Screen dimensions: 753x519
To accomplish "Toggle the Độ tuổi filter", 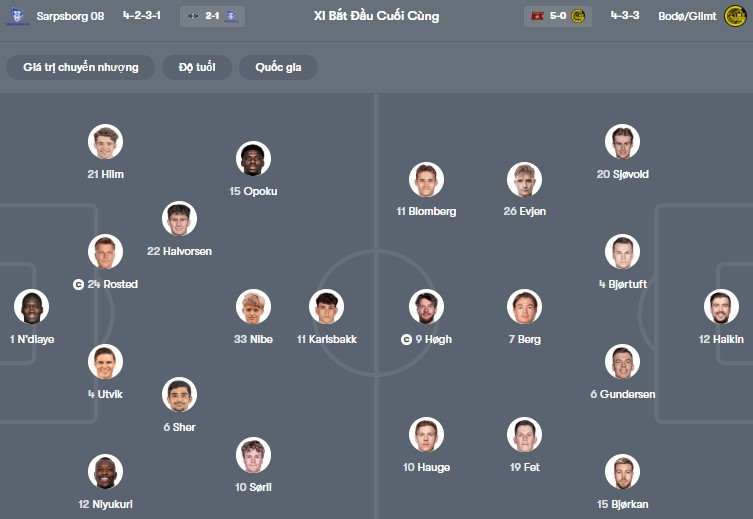I will pos(198,67).
